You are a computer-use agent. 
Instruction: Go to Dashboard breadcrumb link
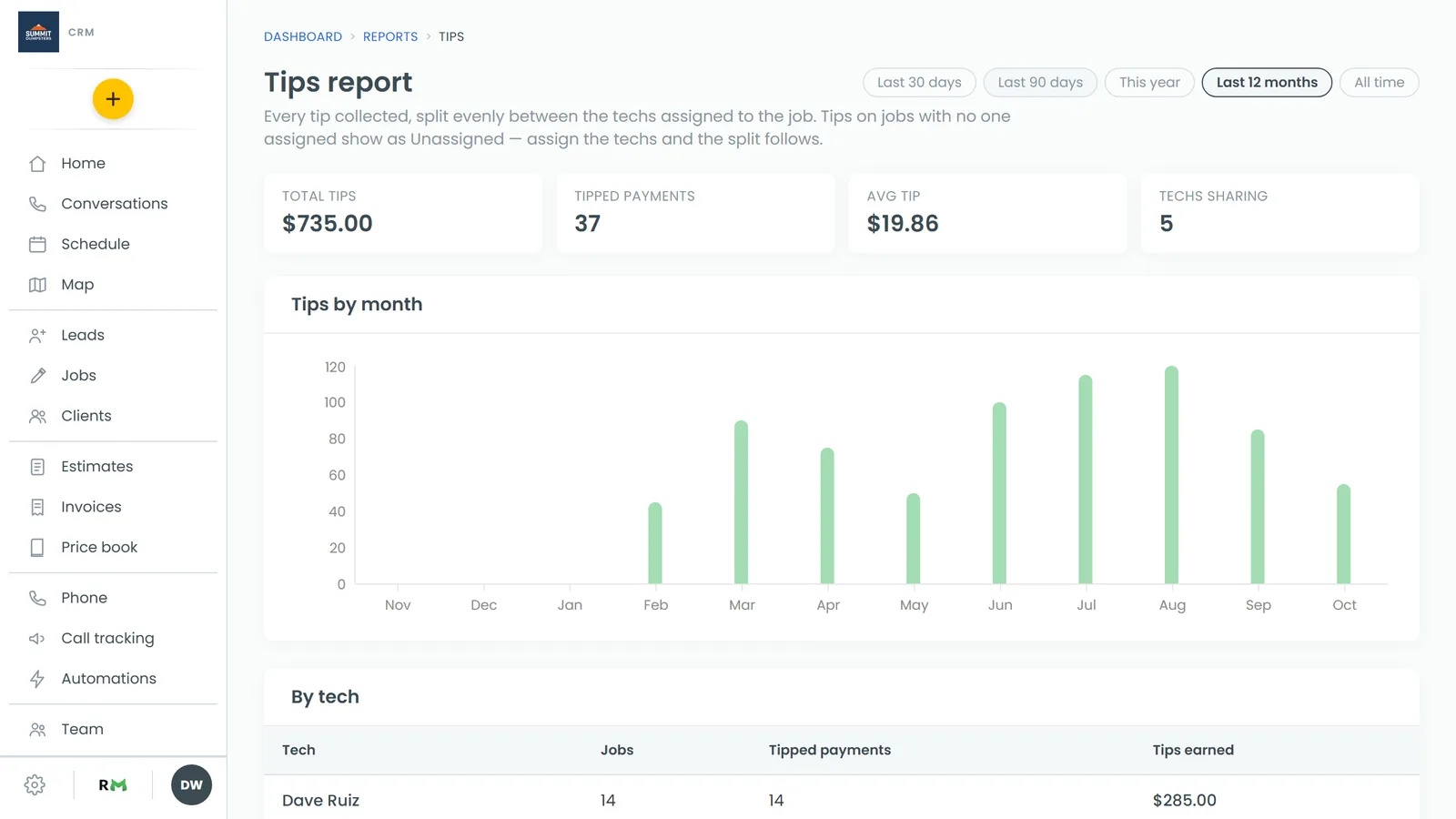pyautogui.click(x=303, y=36)
